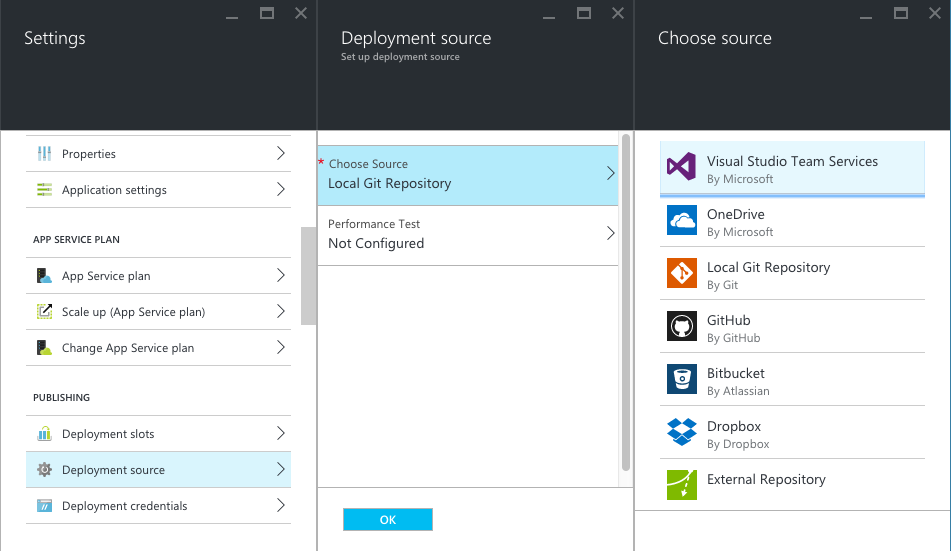Select the OneDrive cloud icon
This screenshot has height=551, width=951.
682,220
